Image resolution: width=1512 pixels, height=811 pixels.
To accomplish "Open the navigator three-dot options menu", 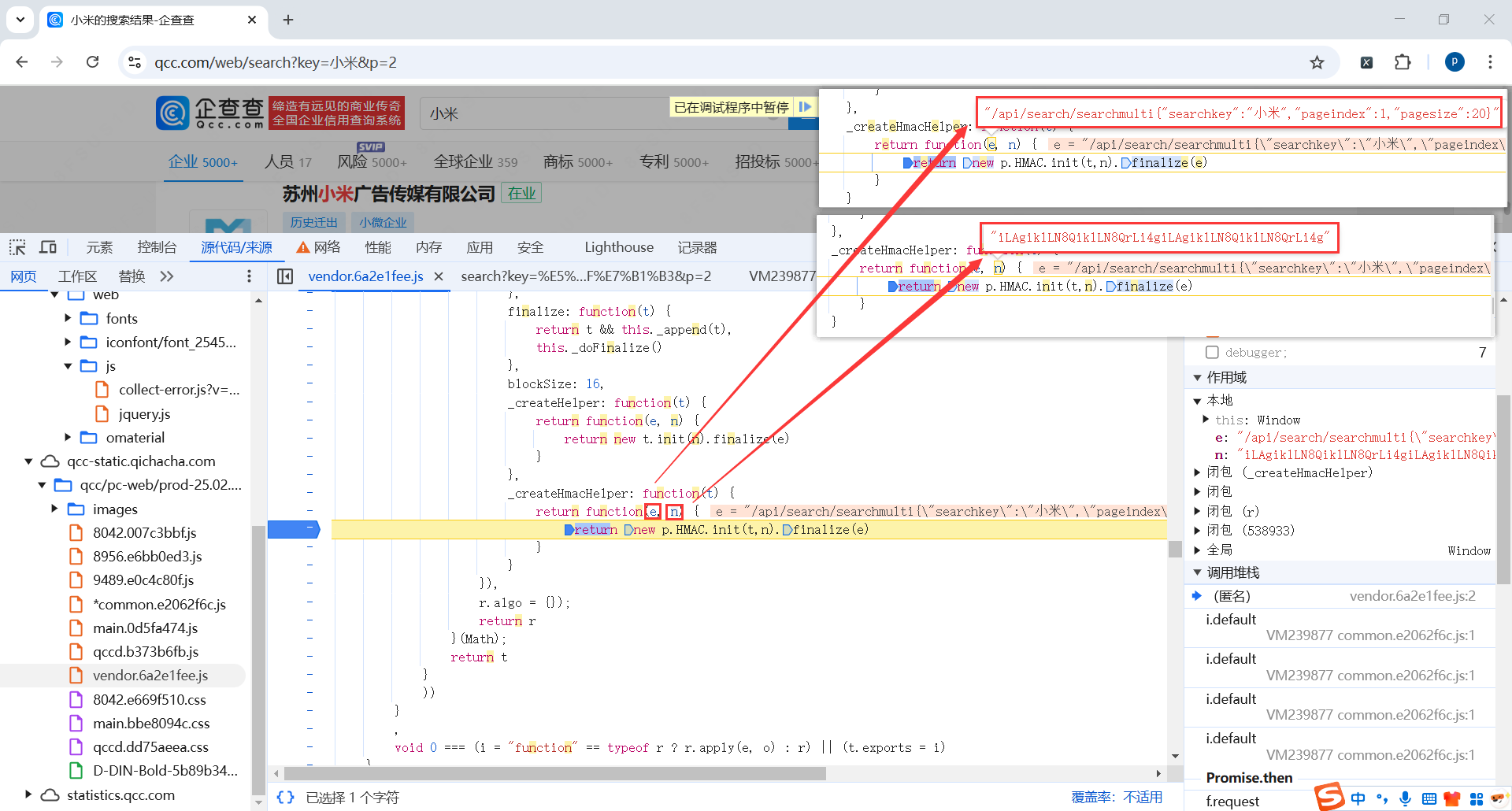I will pos(249,276).
